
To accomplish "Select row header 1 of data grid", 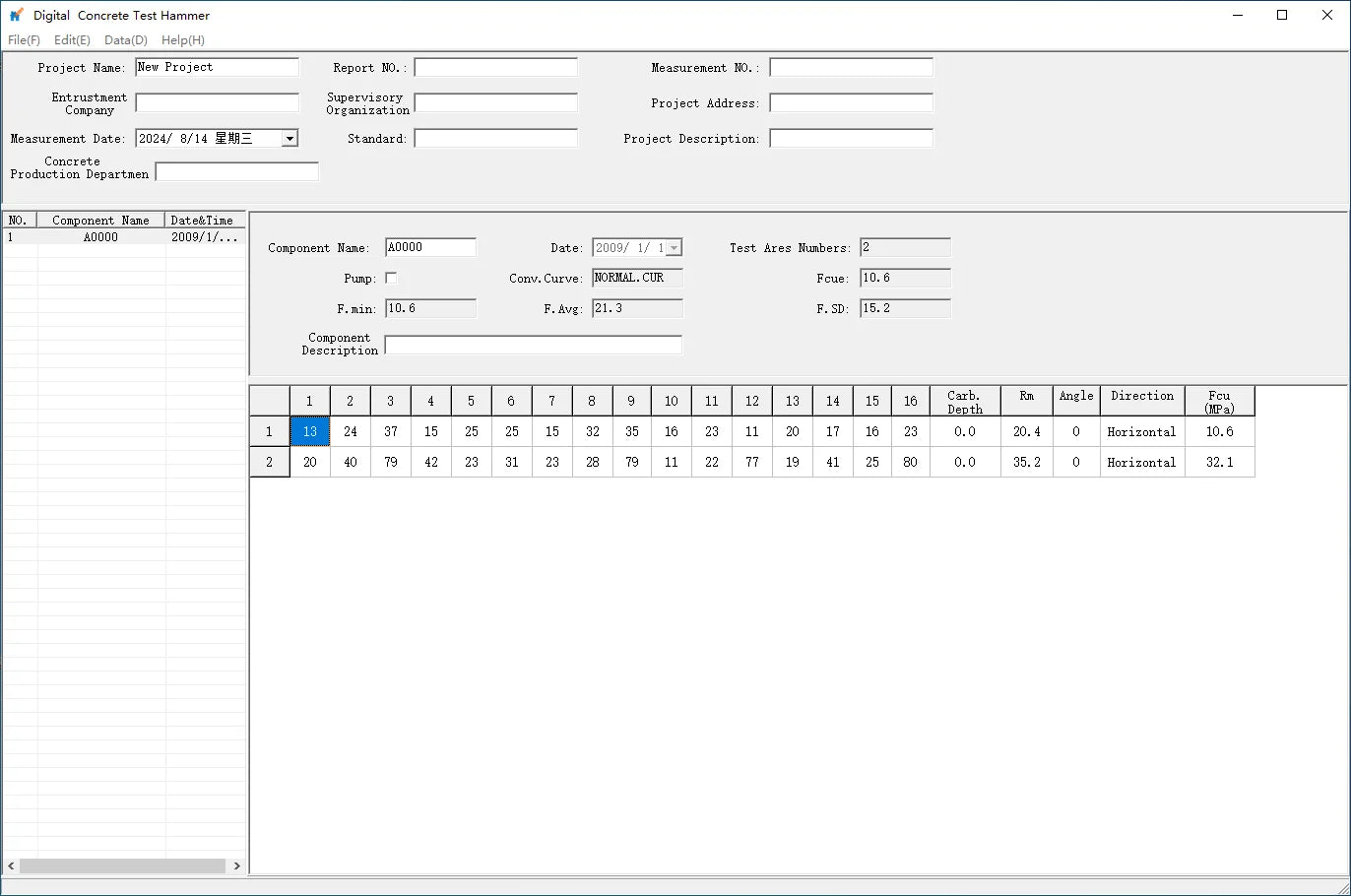I will point(270,431).
